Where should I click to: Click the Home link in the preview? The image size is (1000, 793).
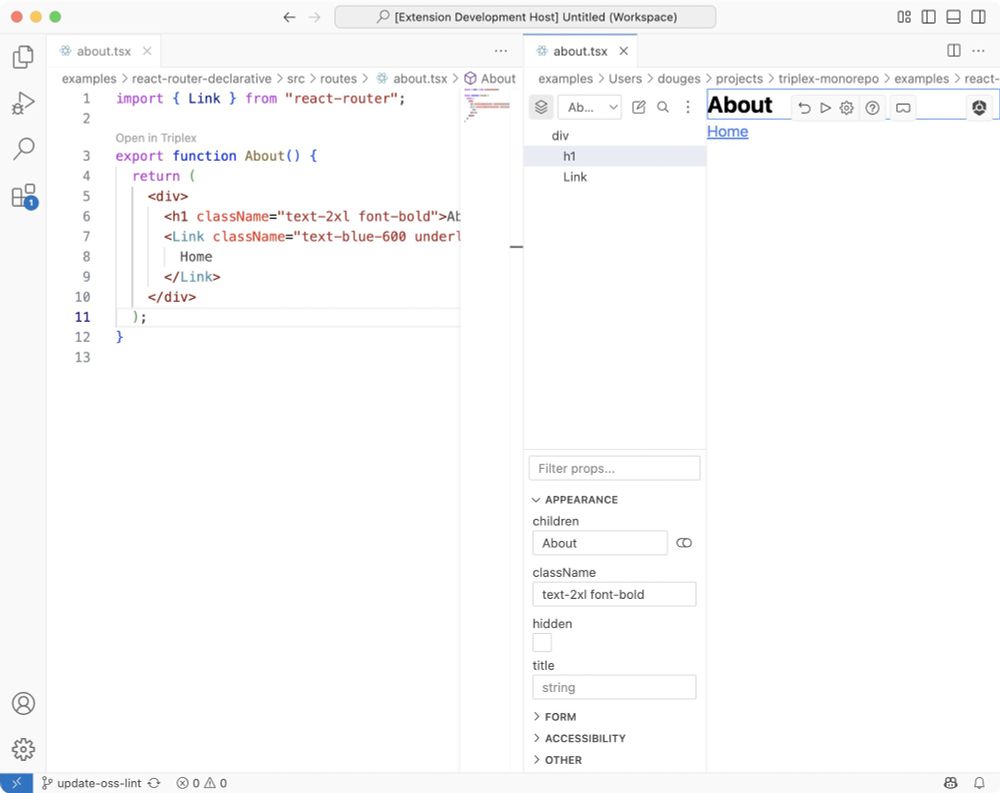727,131
